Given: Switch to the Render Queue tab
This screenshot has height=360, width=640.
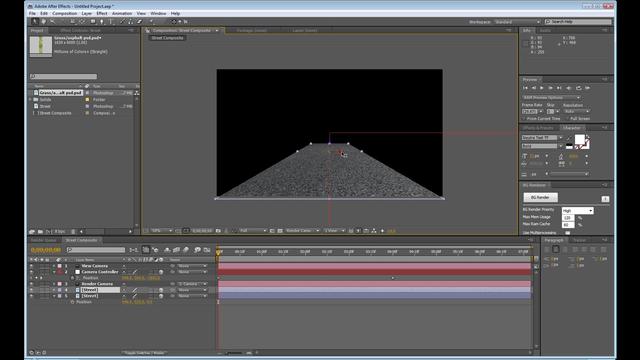Looking at the screenshot, I should pos(44,240).
